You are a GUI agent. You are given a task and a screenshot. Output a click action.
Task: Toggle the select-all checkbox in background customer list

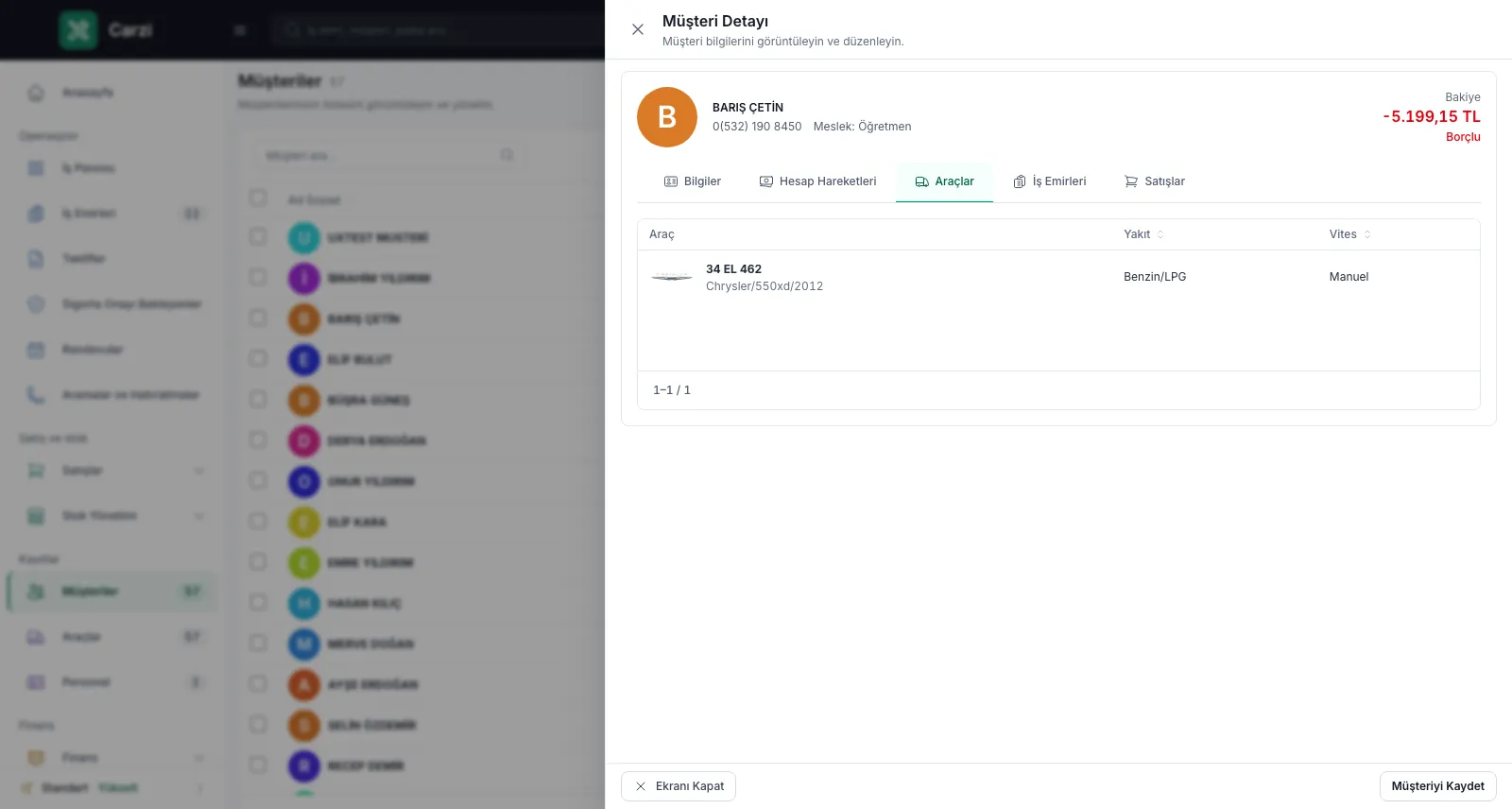258,198
